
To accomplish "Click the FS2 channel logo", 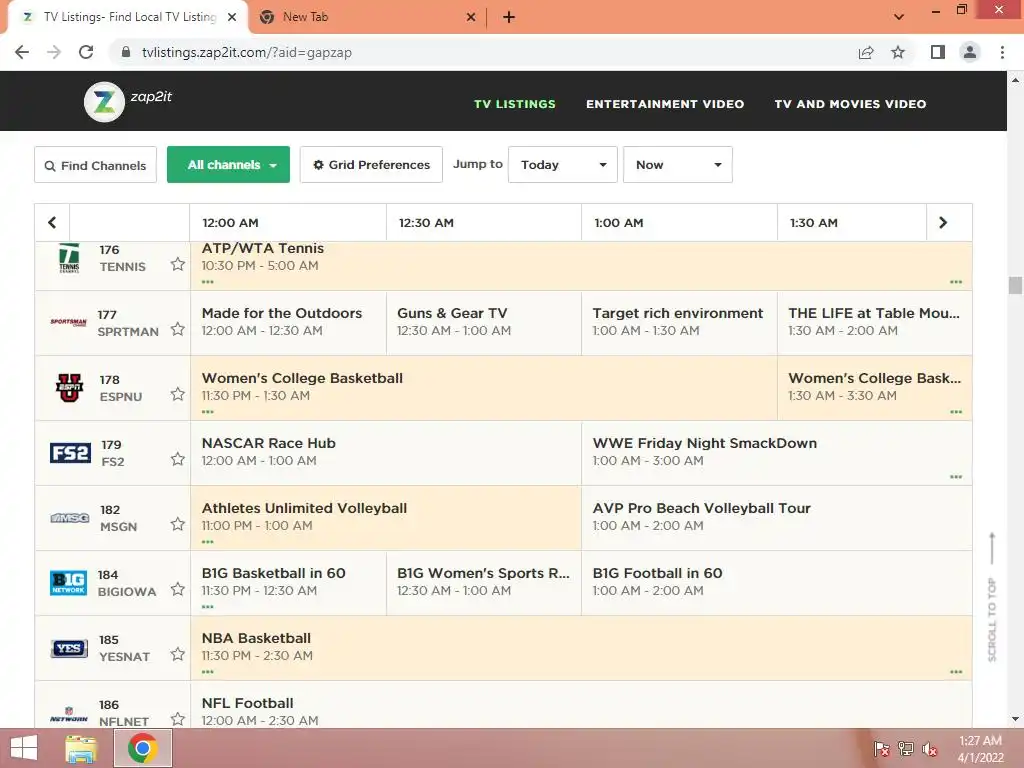I will (70, 453).
